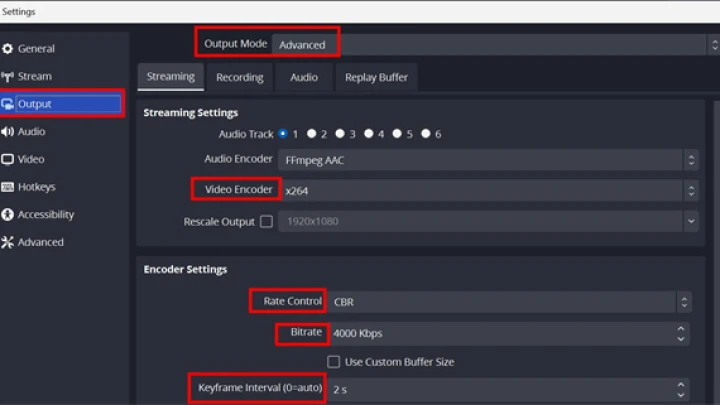Viewport: 720px width, 405px height.
Task: Expand the Audio Encoder FFmpeg AAC dropdown
Action: pos(488,160)
